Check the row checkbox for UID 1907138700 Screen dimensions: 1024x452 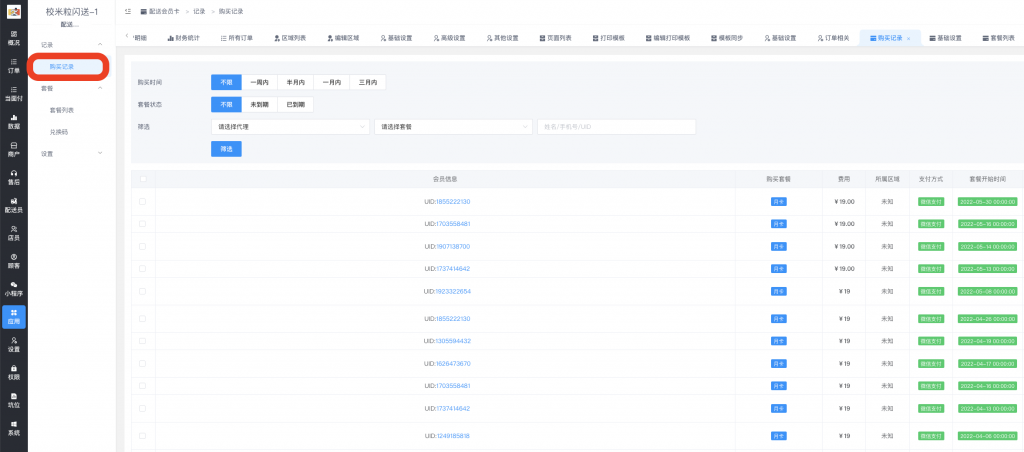[143, 246]
